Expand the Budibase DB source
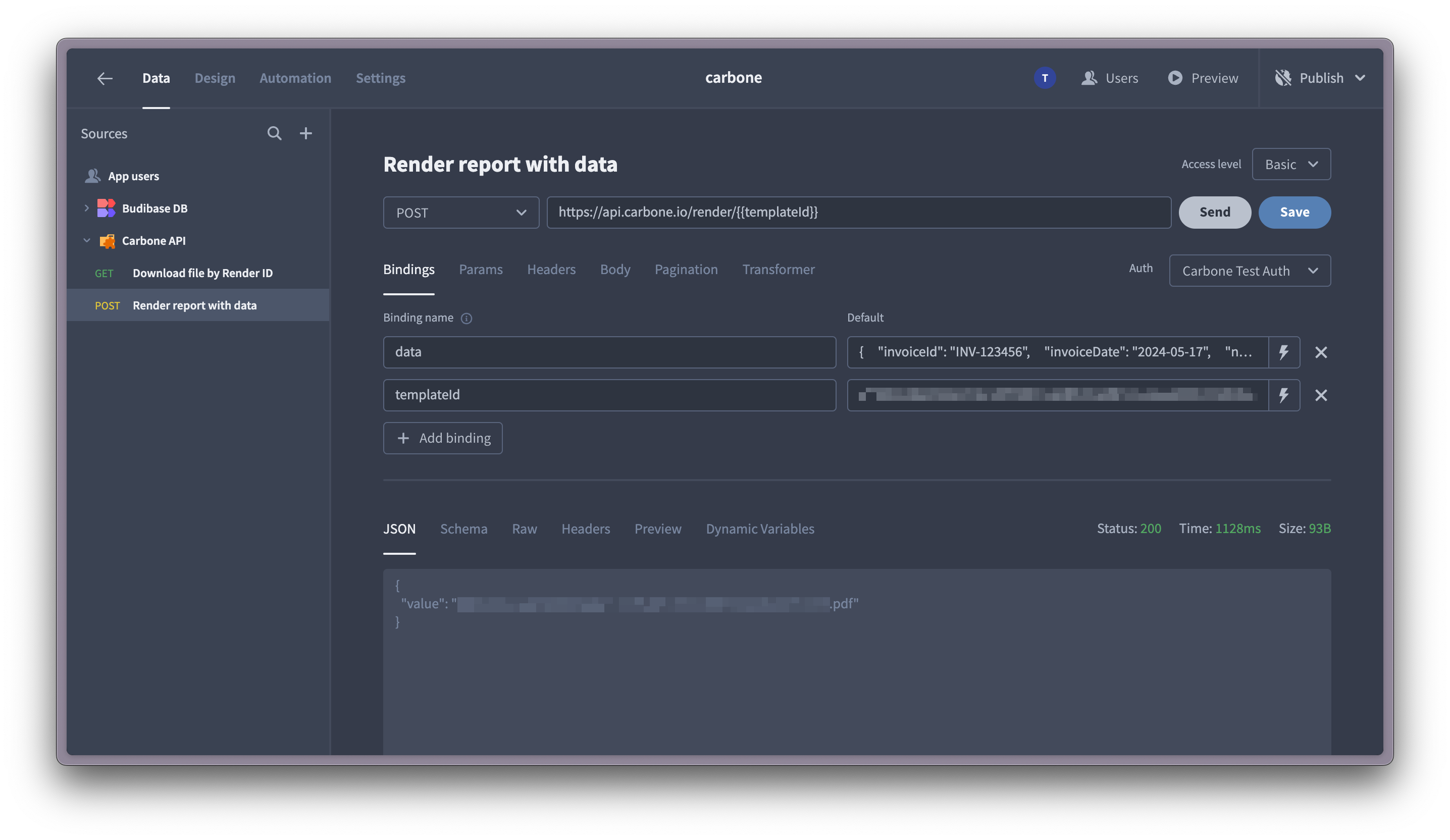 (87, 208)
